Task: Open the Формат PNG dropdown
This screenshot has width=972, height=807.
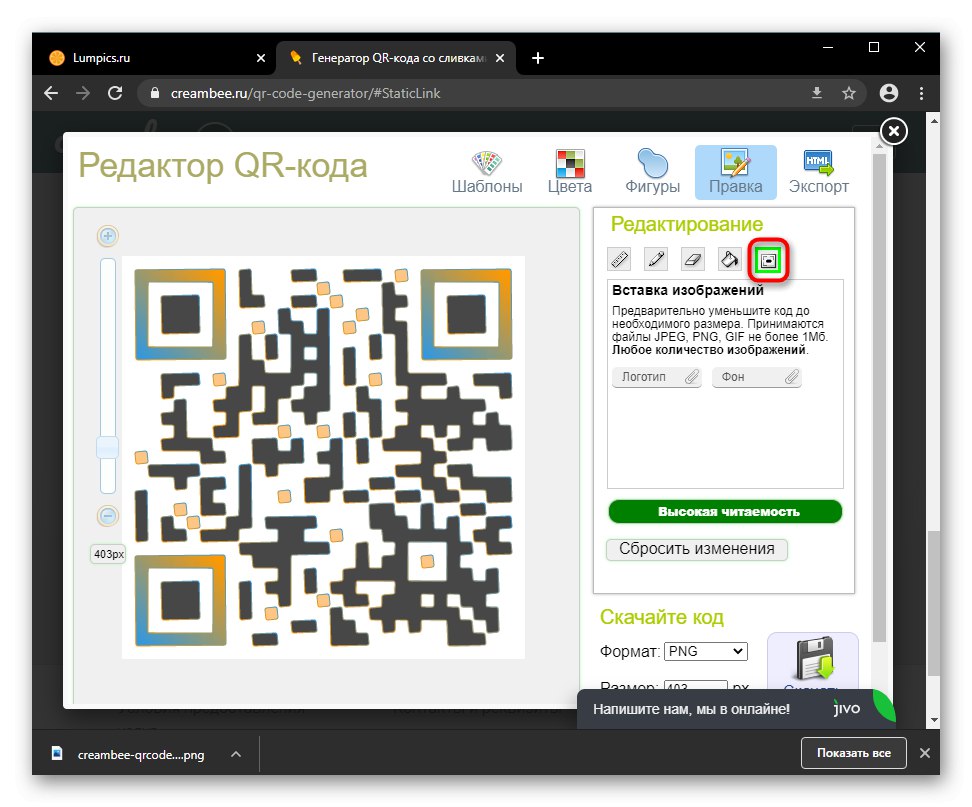Action: point(705,651)
